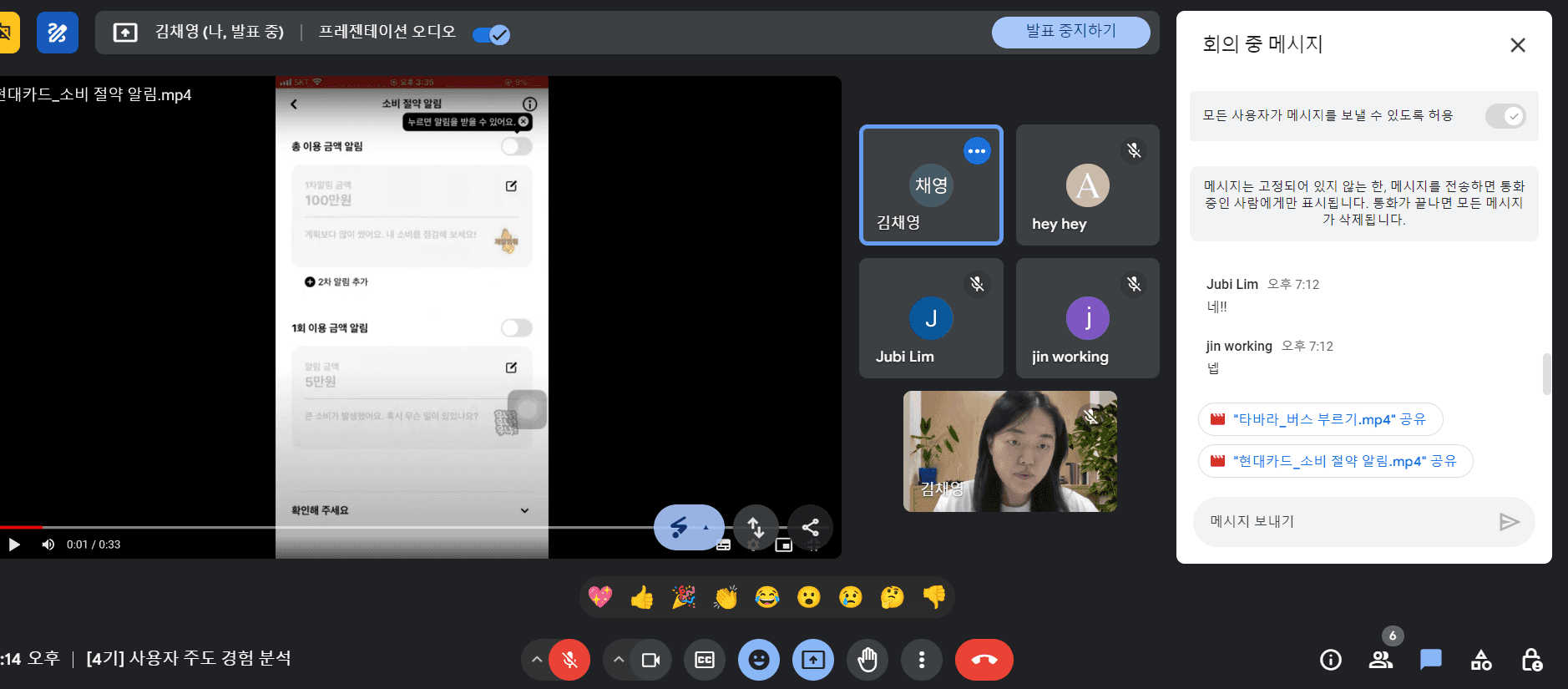
Task: Select the Jubi Lim participant tile
Action: [x=931, y=318]
